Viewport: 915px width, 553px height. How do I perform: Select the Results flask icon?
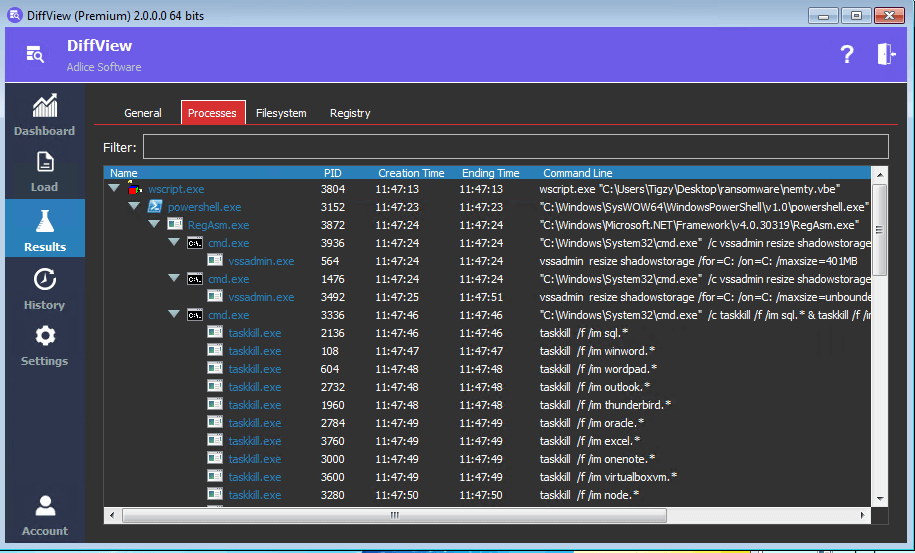pyautogui.click(x=44, y=221)
